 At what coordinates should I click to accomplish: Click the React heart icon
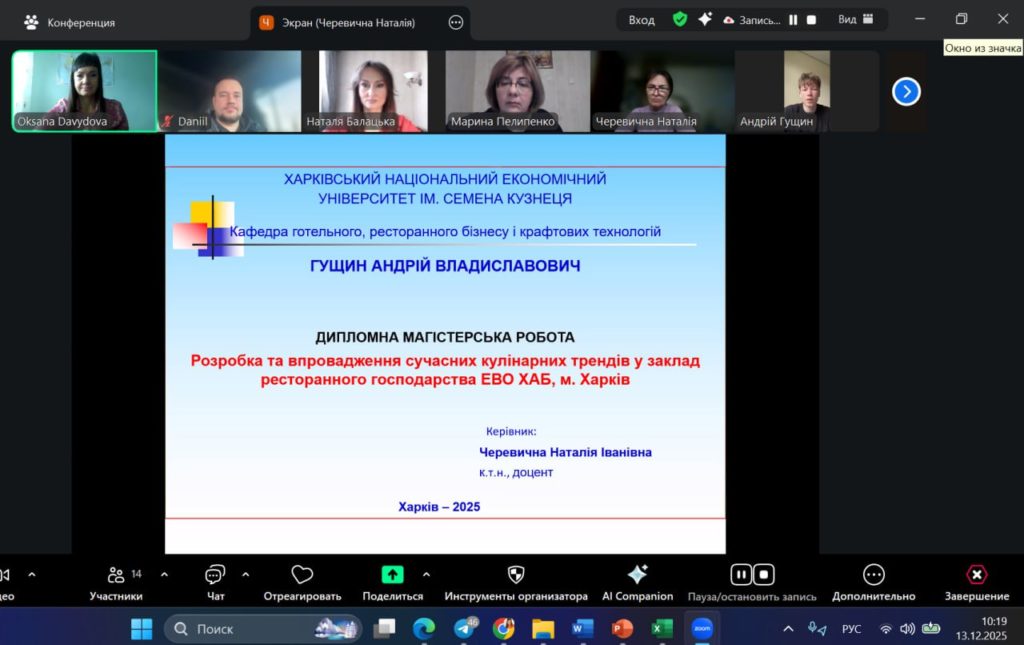coord(302,575)
